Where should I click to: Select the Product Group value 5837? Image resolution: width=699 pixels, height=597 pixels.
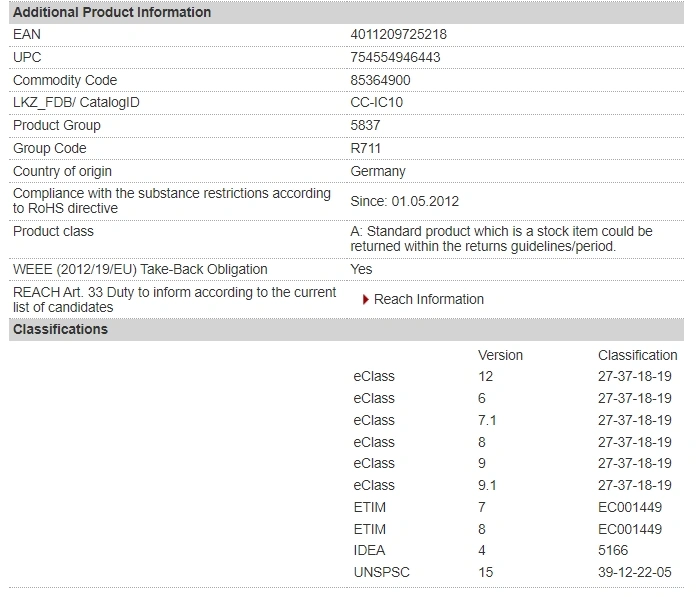point(365,125)
